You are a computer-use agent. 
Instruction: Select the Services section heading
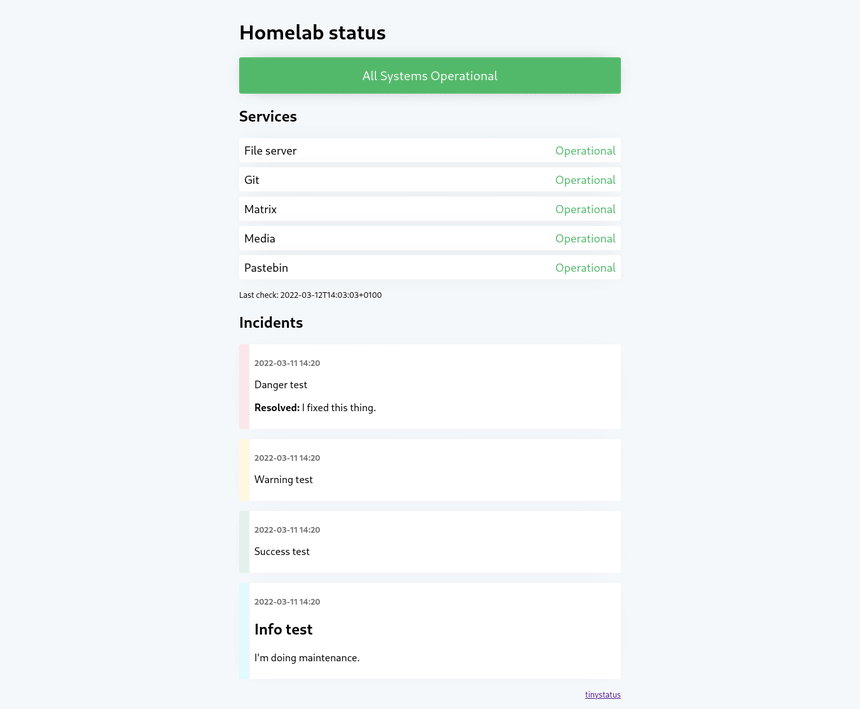pos(267,116)
